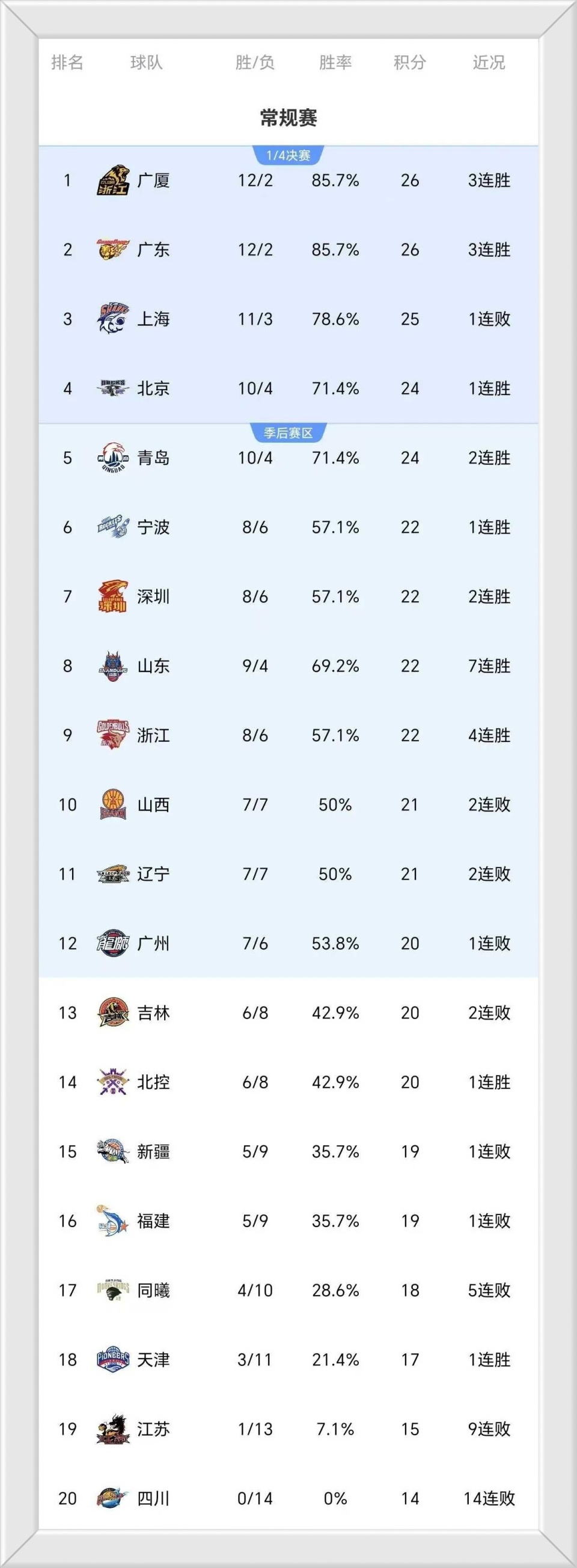Image resolution: width=577 pixels, height=1568 pixels.
Task: Click the 广东 tiger logo icon
Action: [113, 250]
